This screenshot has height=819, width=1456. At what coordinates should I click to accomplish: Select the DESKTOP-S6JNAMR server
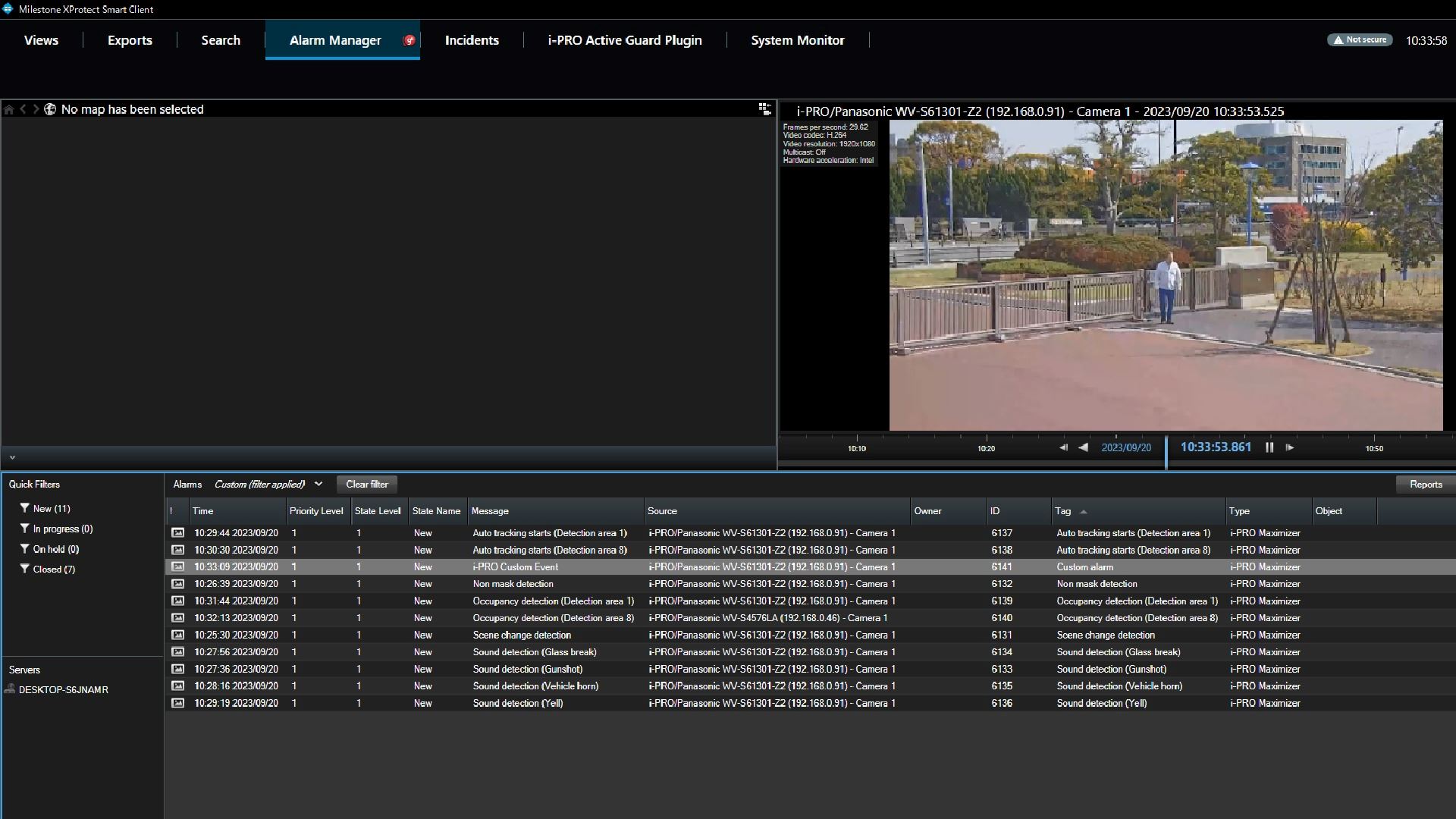[57, 689]
